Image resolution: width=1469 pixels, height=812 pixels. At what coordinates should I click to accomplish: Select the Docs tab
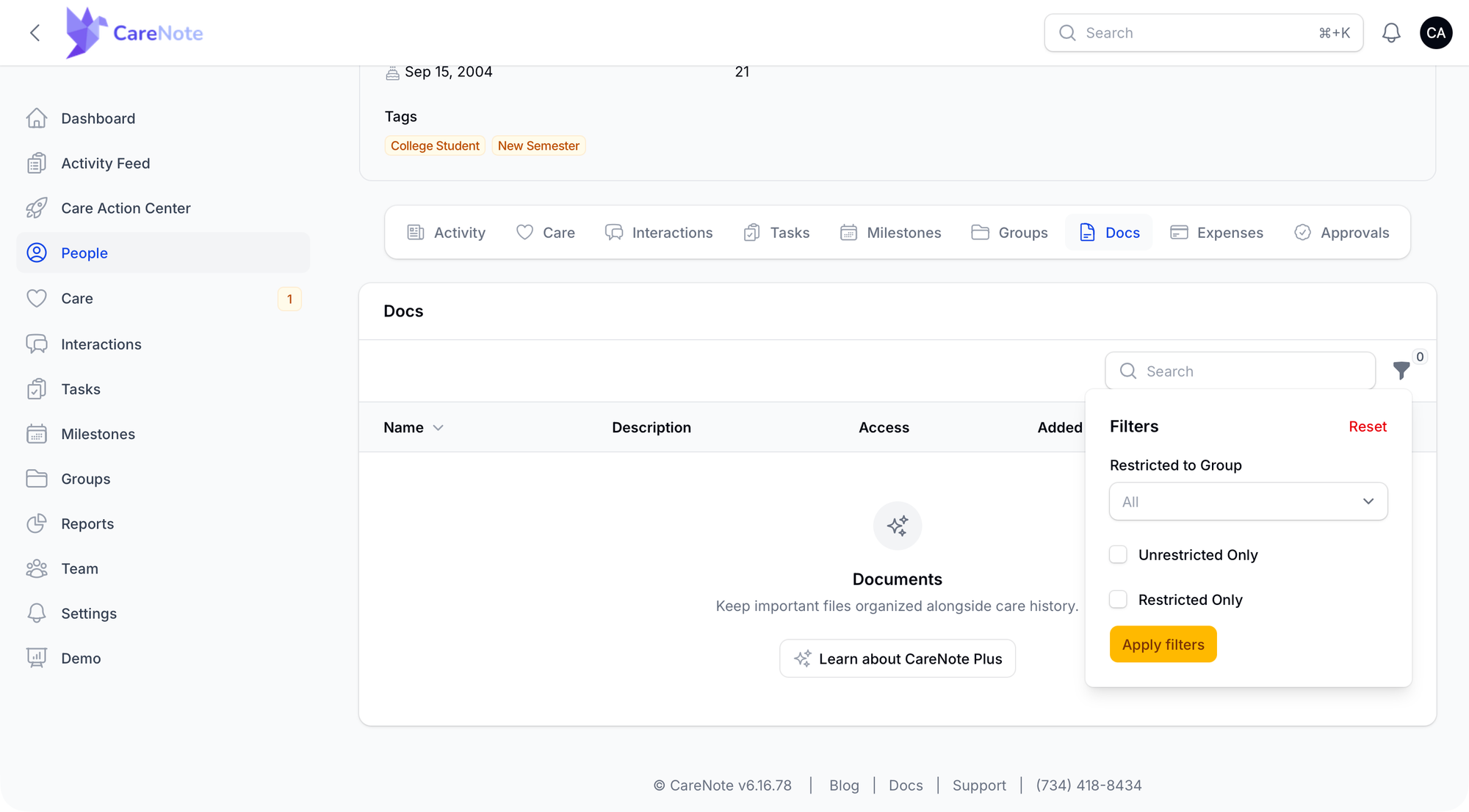click(x=1109, y=233)
